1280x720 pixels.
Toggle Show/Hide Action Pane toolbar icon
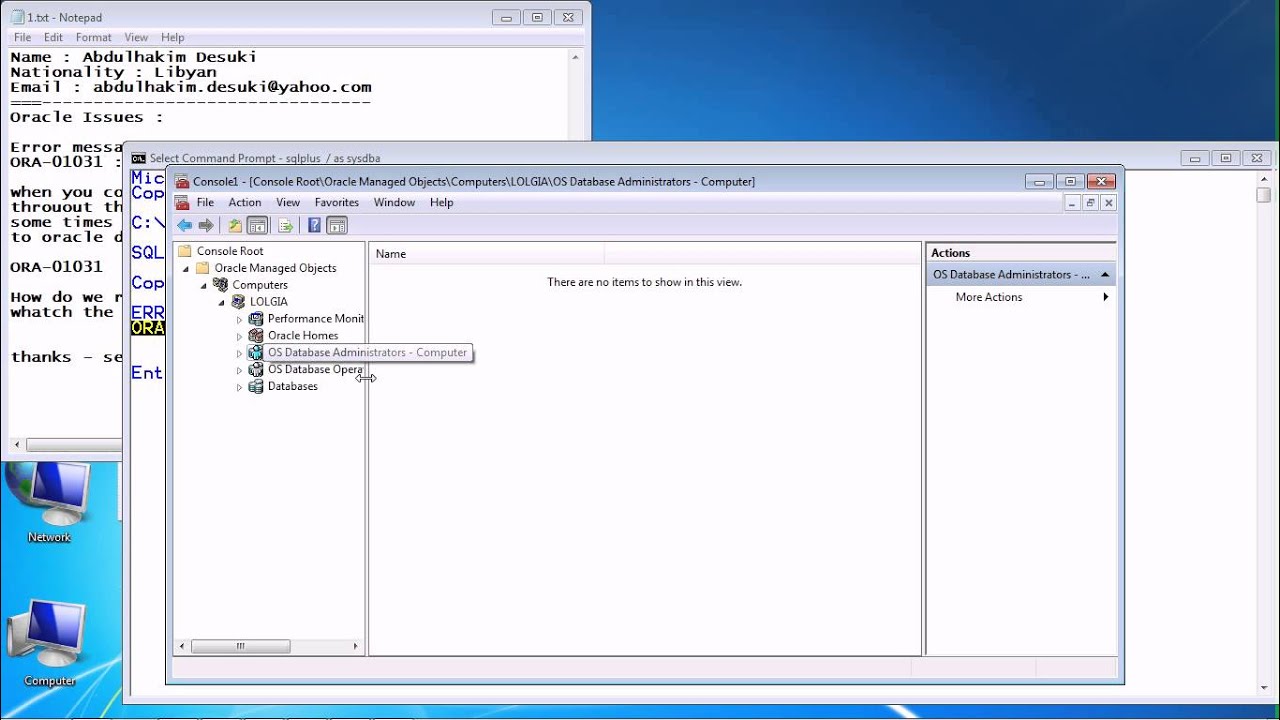coord(337,226)
